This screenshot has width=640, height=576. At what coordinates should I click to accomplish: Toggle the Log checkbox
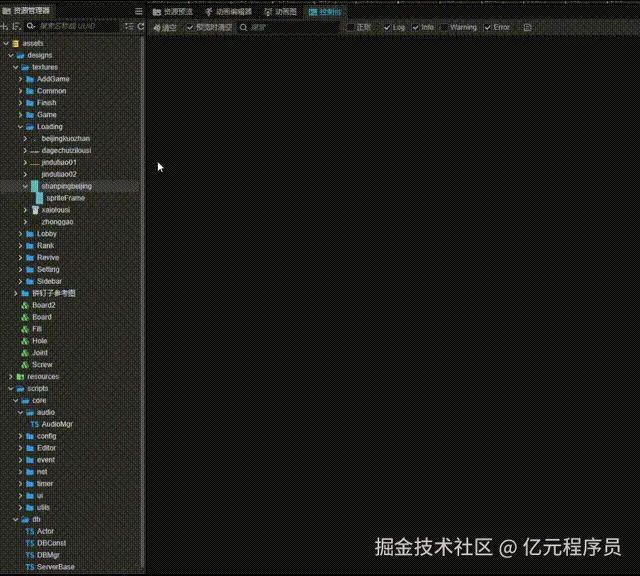(x=387, y=27)
